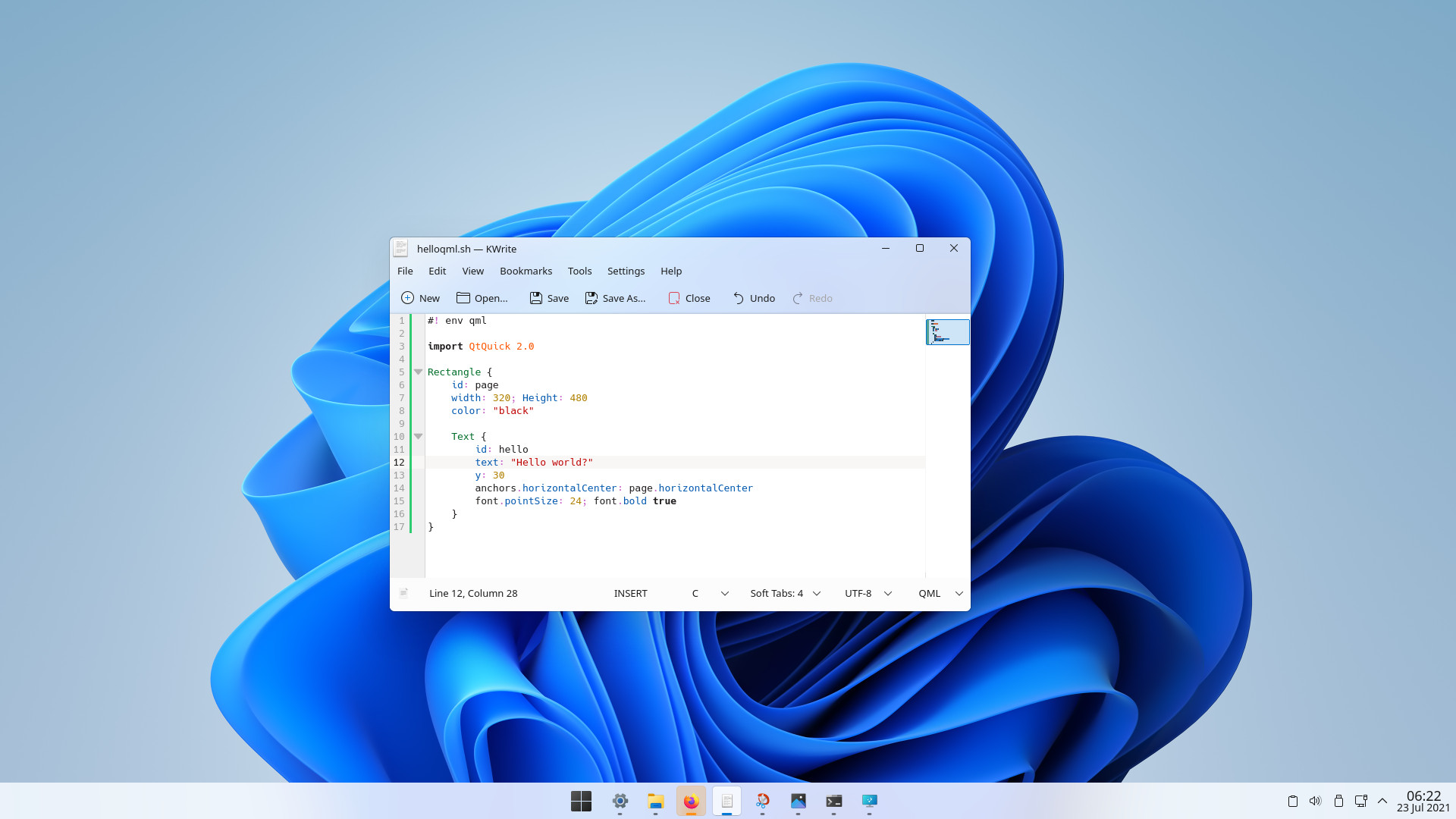Open the UTF-8 encoding dropdown
The width and height of the screenshot is (1456, 819).
pyautogui.click(x=868, y=593)
